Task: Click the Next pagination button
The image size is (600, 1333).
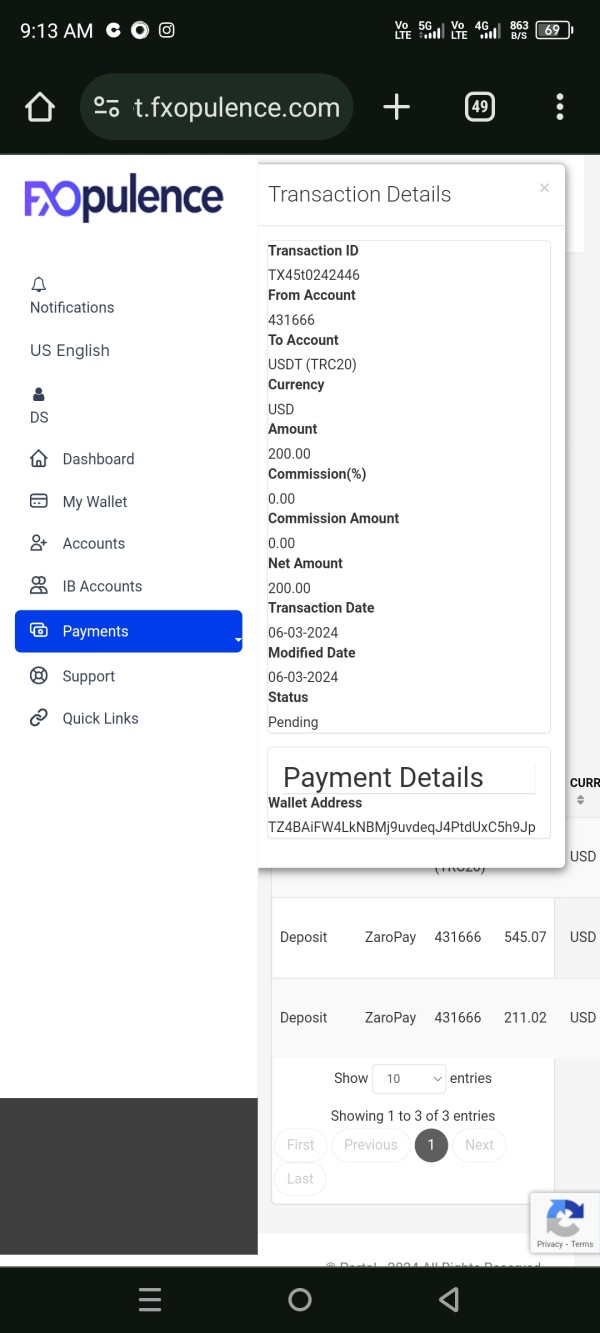Action: tap(479, 1145)
